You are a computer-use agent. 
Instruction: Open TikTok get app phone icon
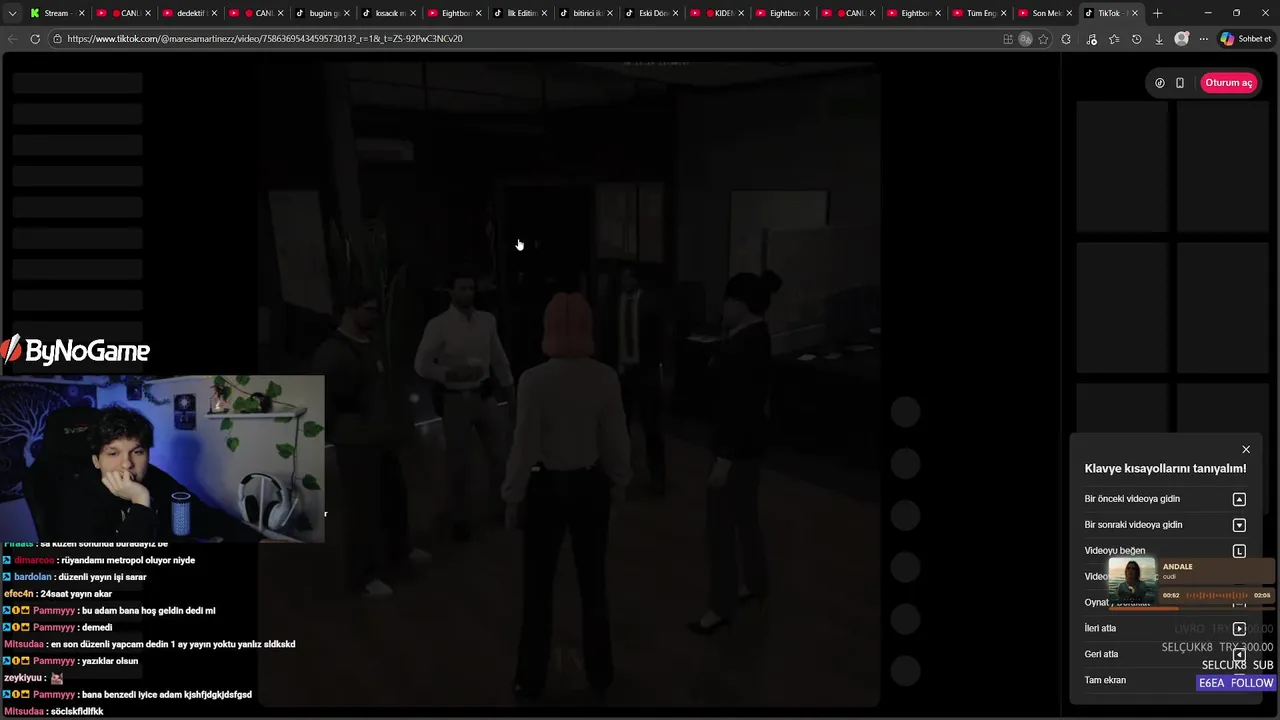click(x=1180, y=83)
